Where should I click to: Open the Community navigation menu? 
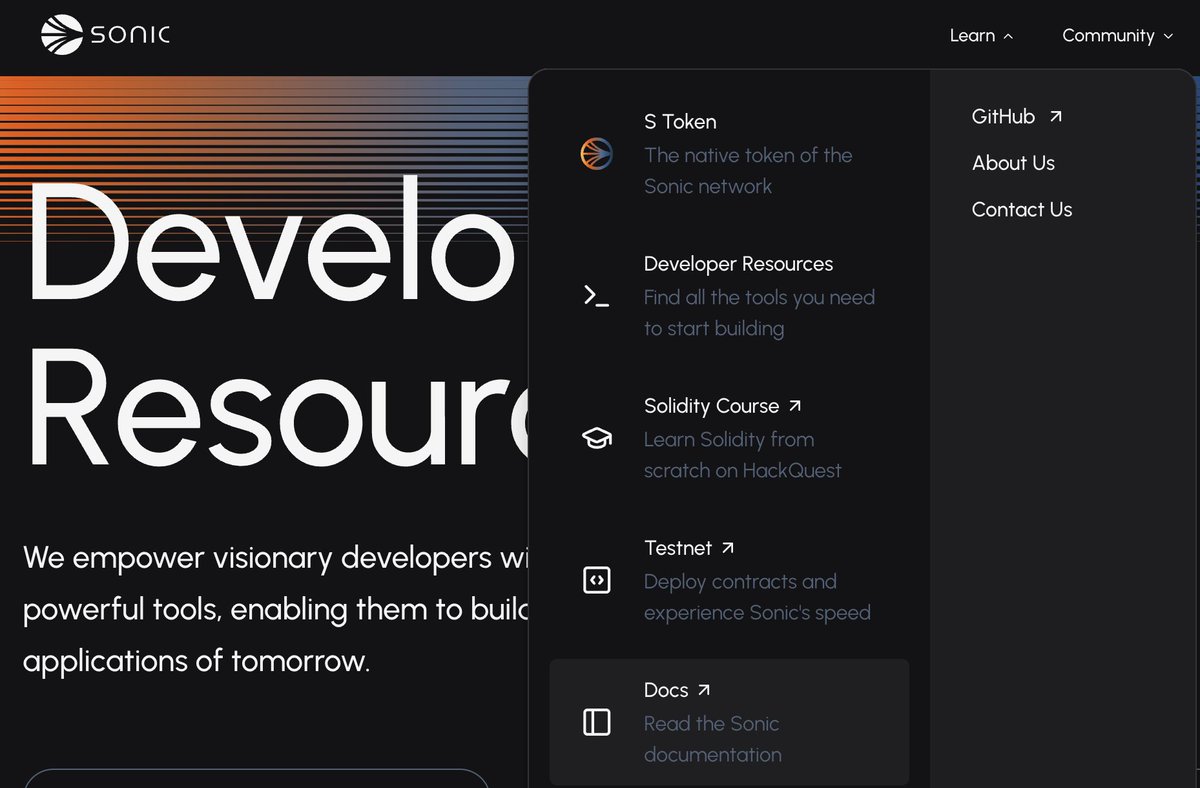point(1117,36)
